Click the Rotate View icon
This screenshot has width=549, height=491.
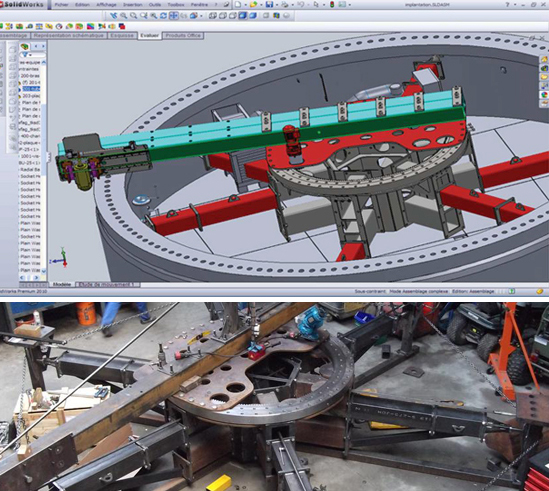tap(164, 16)
